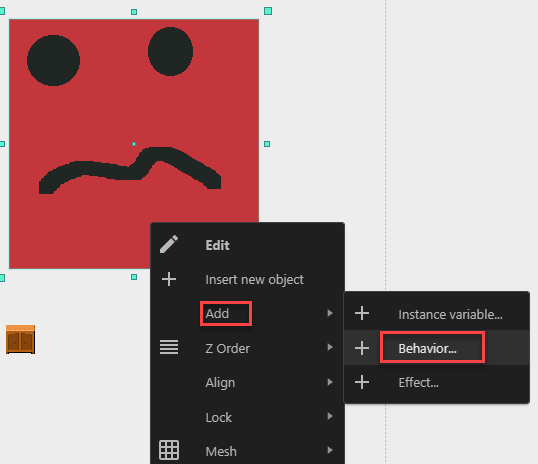Viewport: 538px width, 464px height.
Task: Click the plus icon next to Effect
Action: click(362, 382)
